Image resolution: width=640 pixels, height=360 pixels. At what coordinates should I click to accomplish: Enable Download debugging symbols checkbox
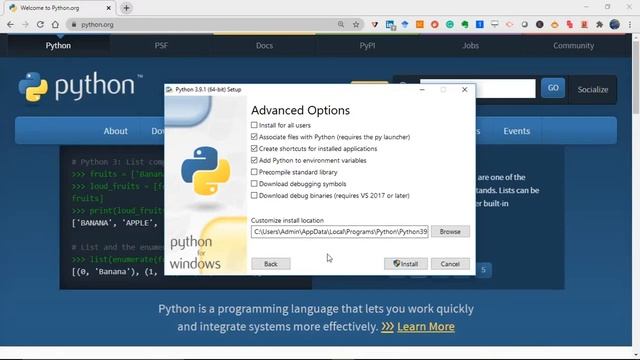click(254, 184)
